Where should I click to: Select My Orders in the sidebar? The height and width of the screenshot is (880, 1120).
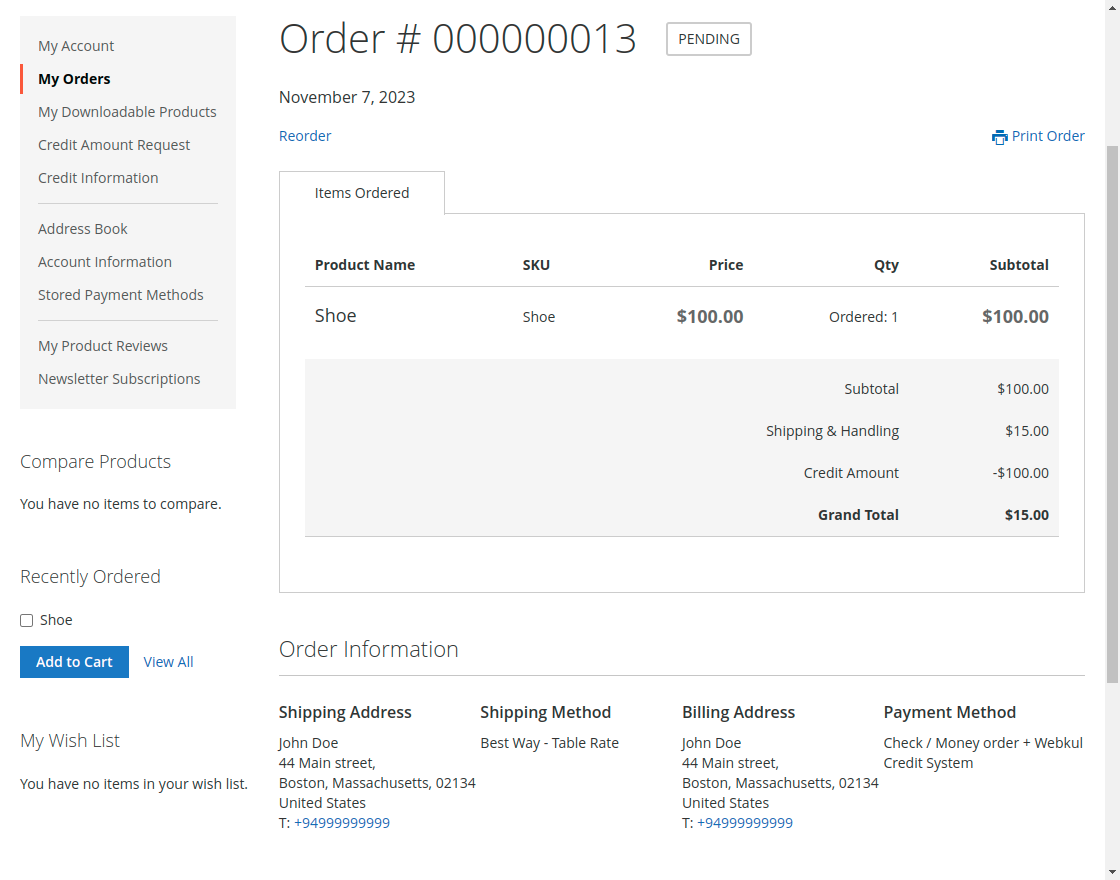73,78
